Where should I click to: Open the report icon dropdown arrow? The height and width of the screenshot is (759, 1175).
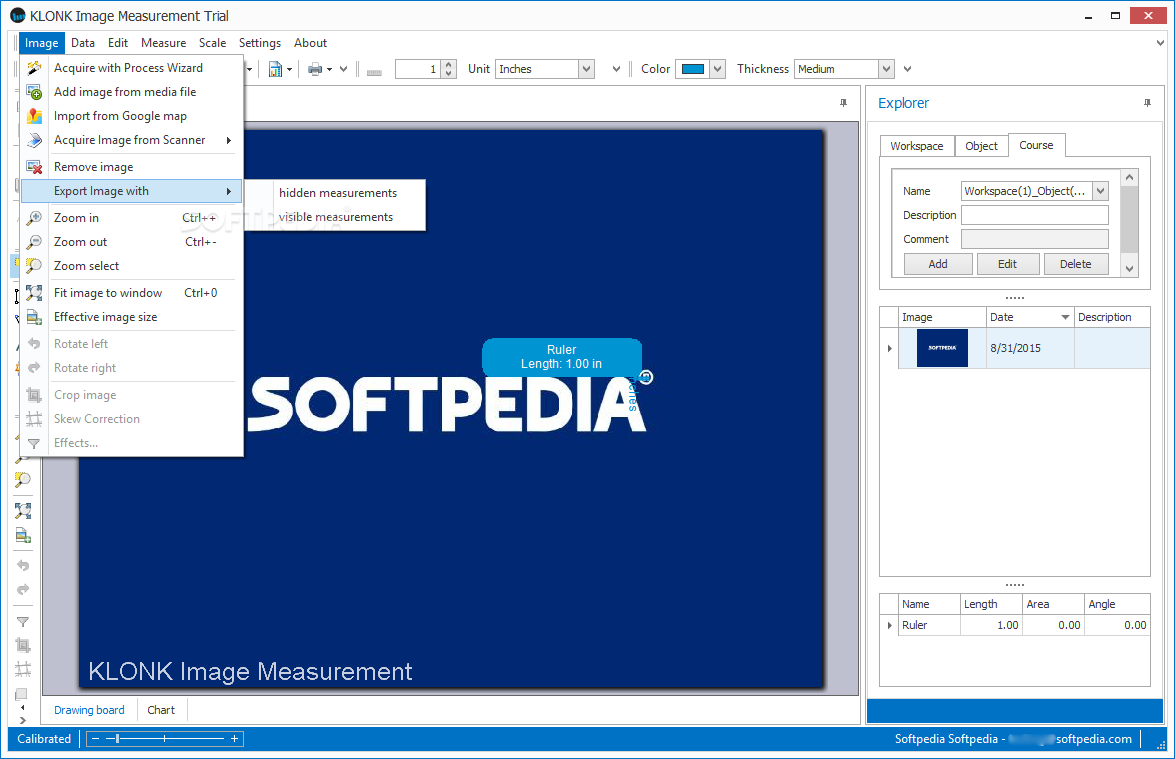[x=289, y=70]
